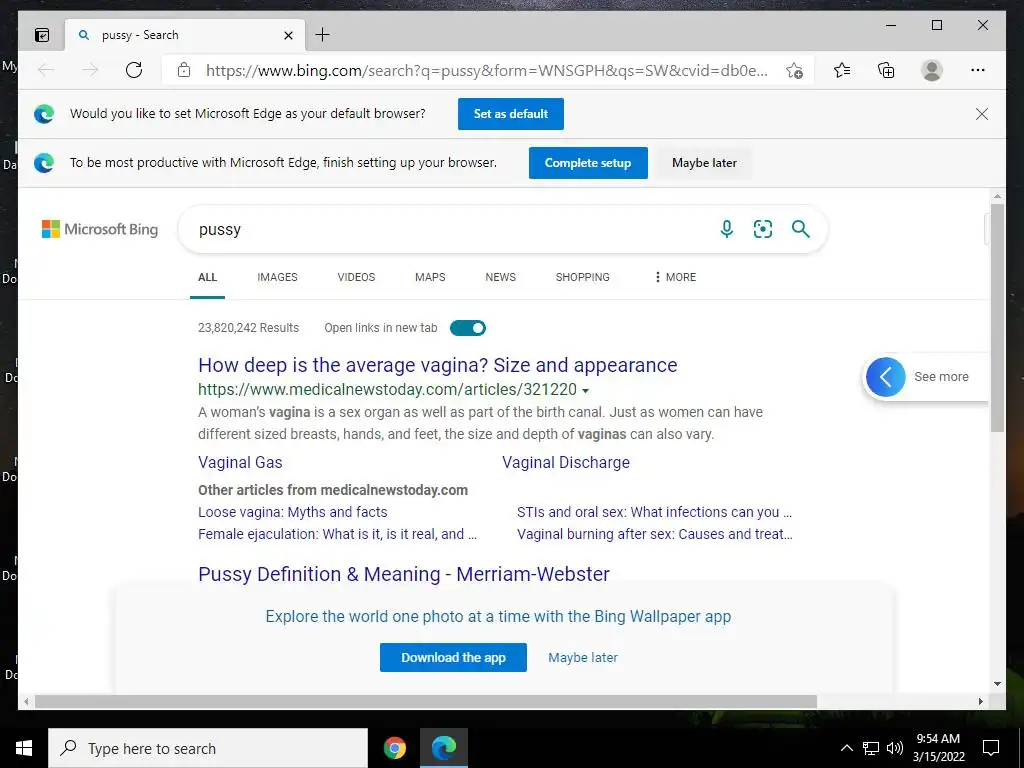
Task: Submit search with magnifier icon
Action: [x=801, y=229]
